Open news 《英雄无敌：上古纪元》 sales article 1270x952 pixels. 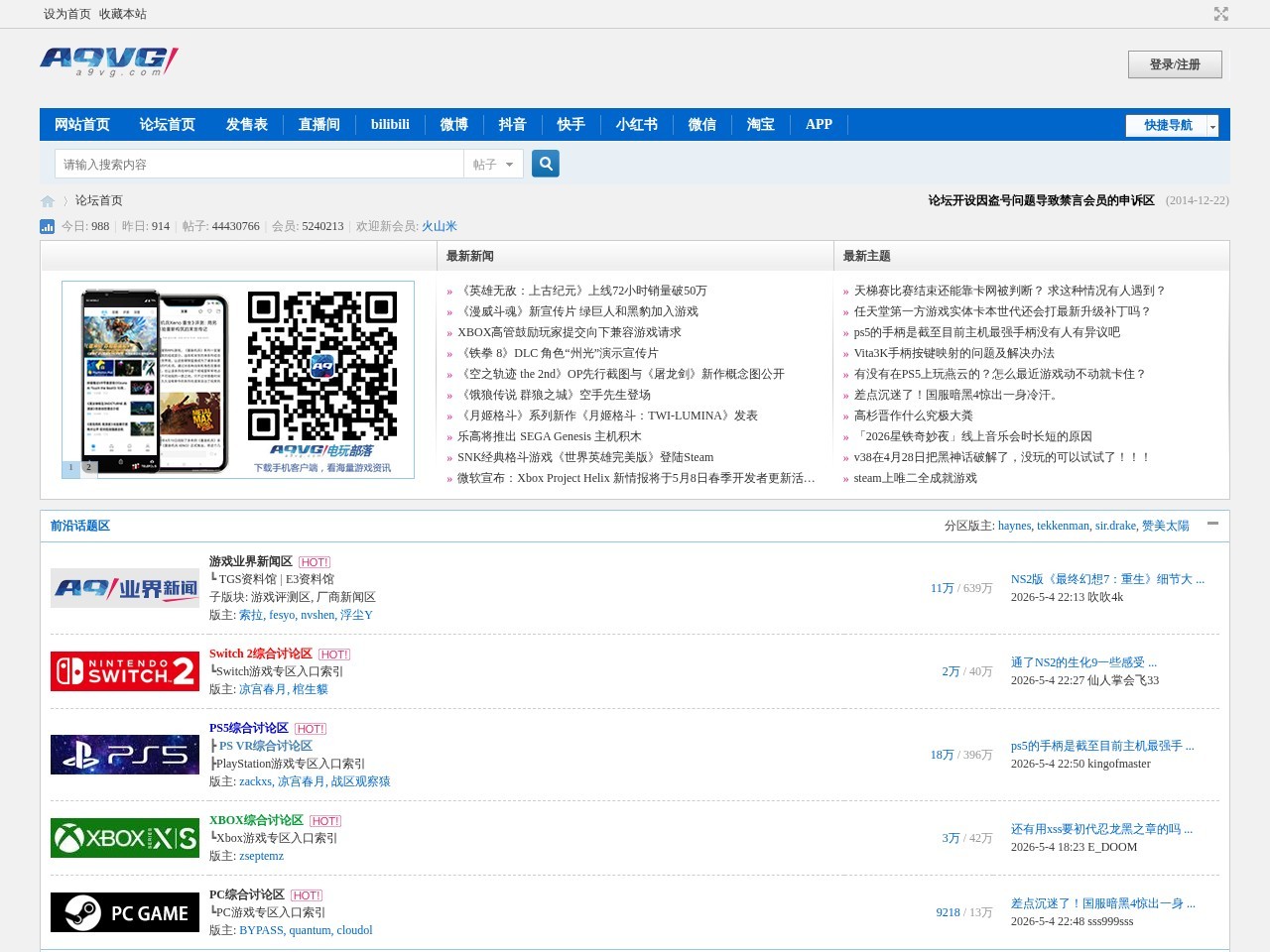tap(582, 291)
